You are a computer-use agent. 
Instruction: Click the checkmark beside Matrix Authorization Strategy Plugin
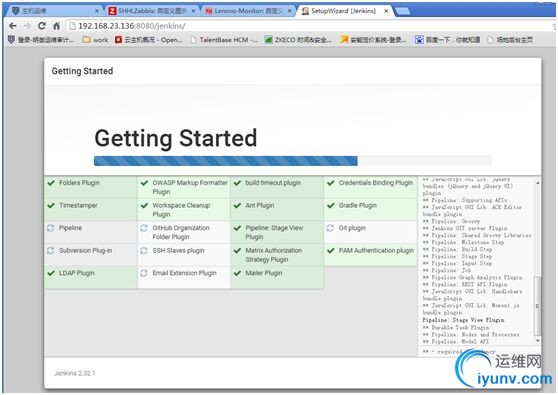pos(237,251)
